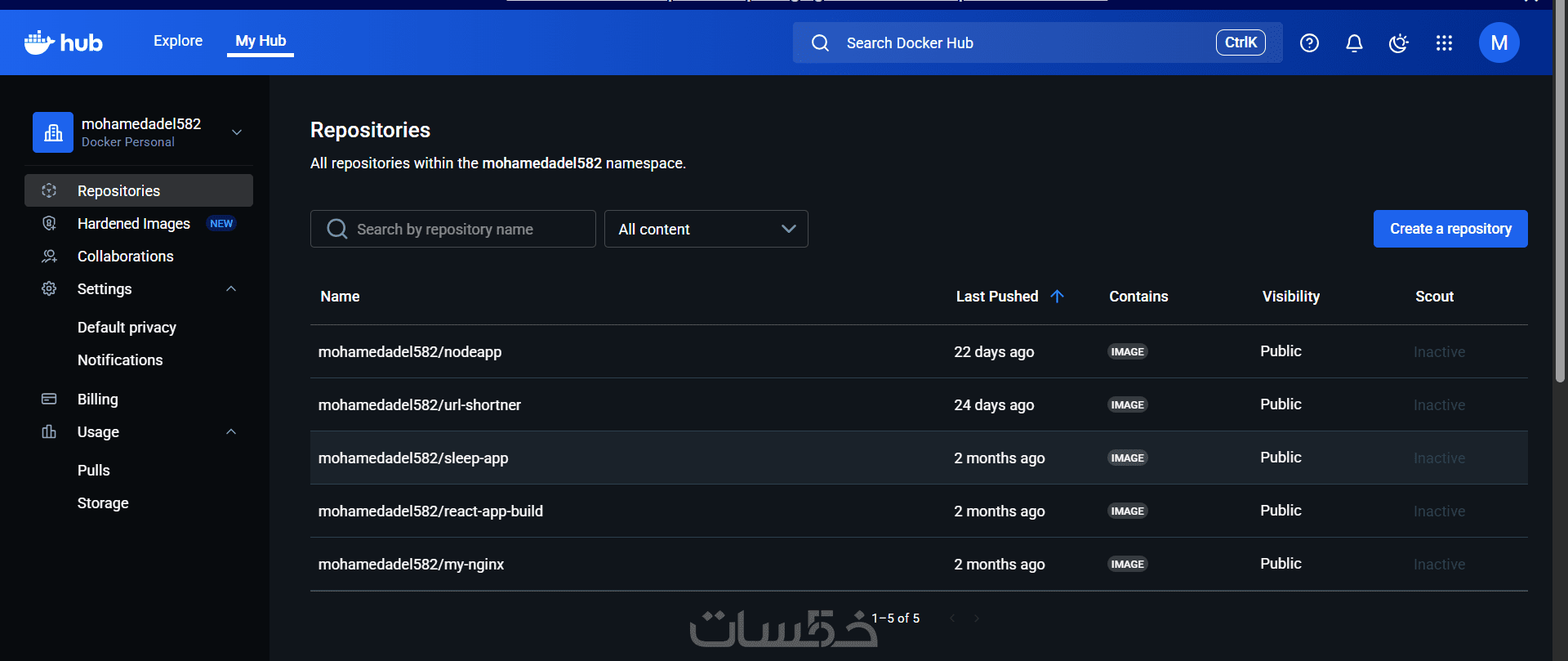
Task: Click Public visibility for url-shortner
Action: 1281,404
